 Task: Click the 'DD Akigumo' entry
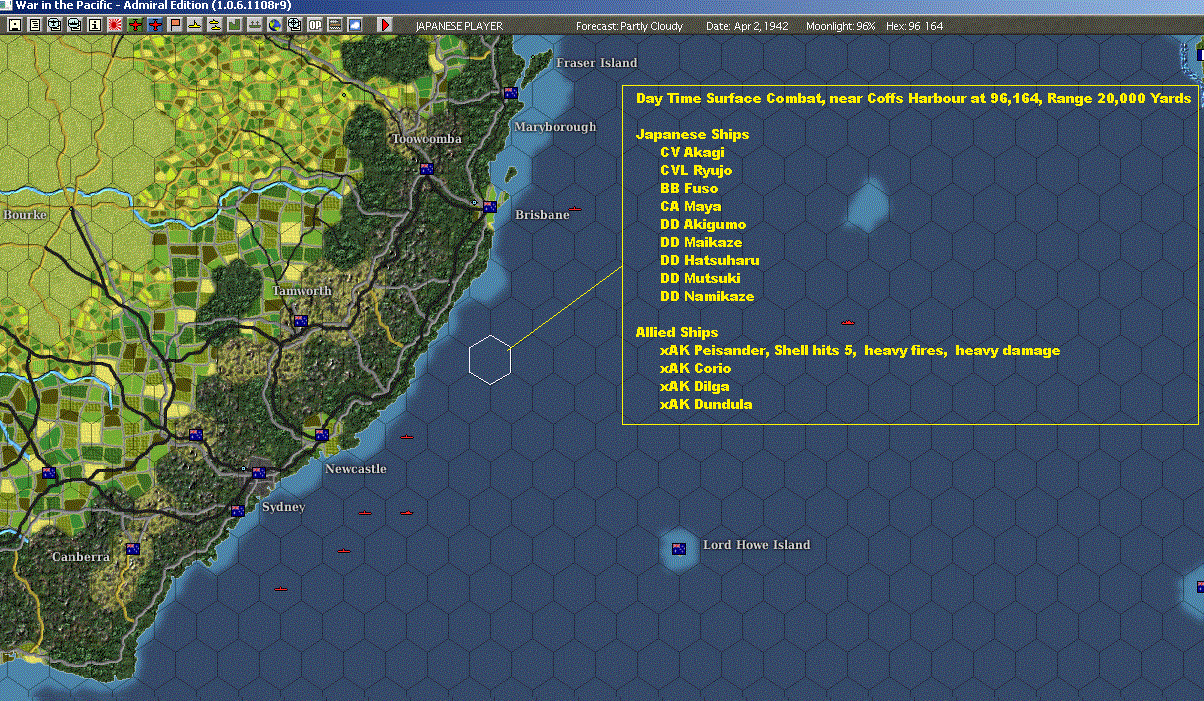[703, 224]
